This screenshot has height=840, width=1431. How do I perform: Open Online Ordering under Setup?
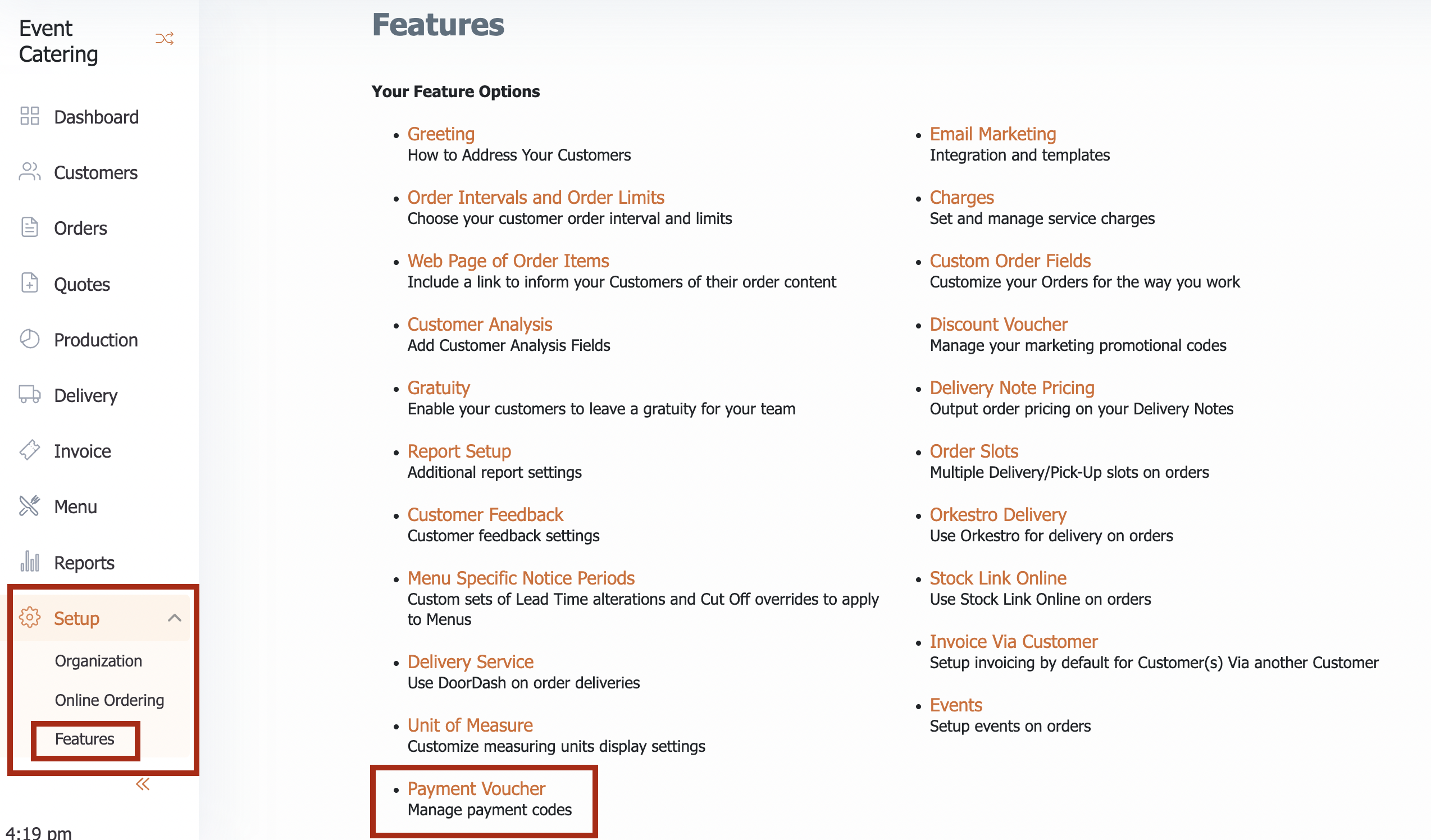pyautogui.click(x=110, y=700)
